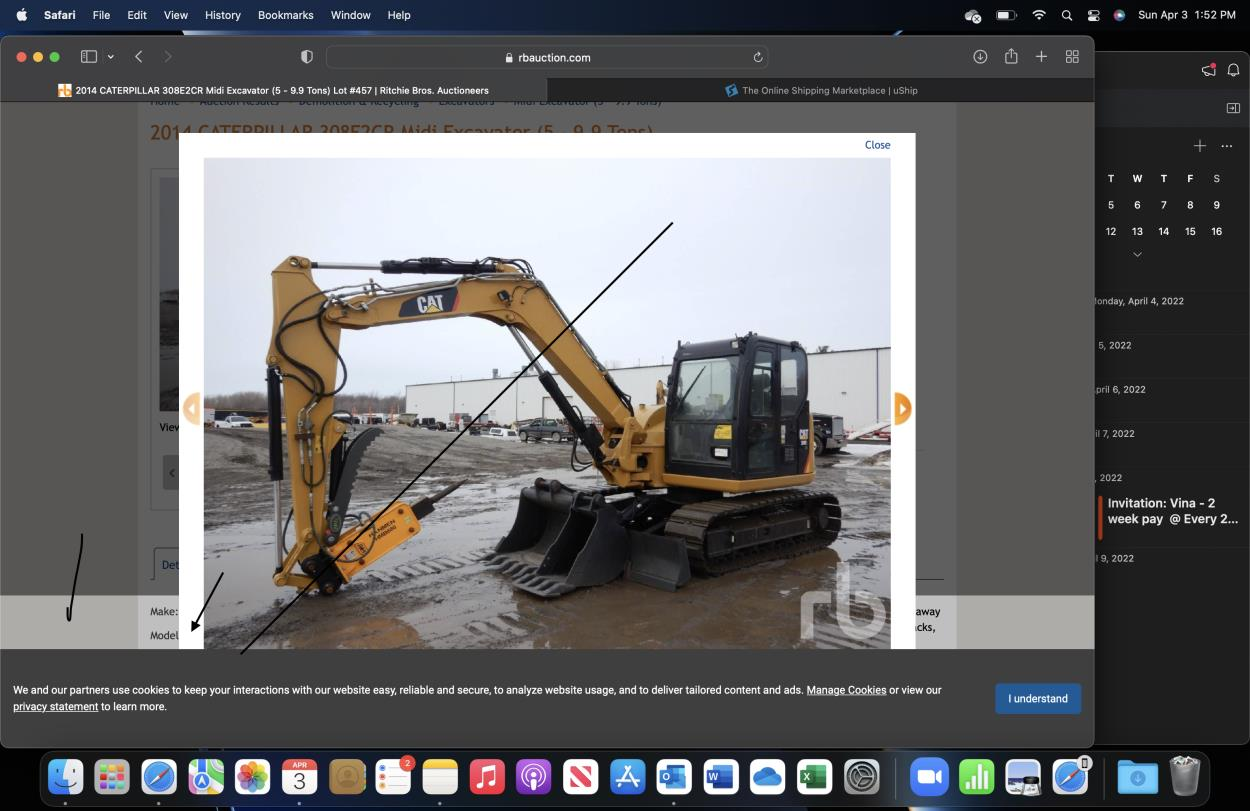
Task: Show the Safari tab overview
Action: coord(1072,57)
